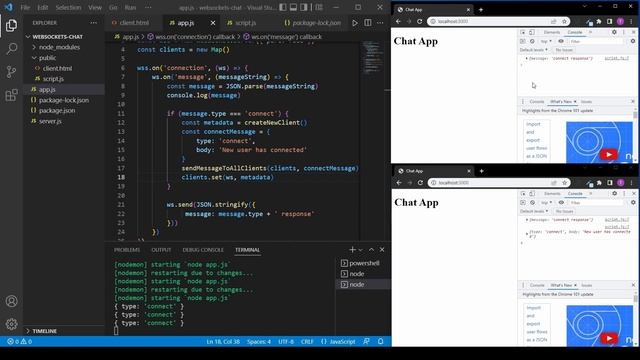640x360 pixels.
Task: Toggle the inspect element tool in top DevTools
Action: tap(523, 32)
